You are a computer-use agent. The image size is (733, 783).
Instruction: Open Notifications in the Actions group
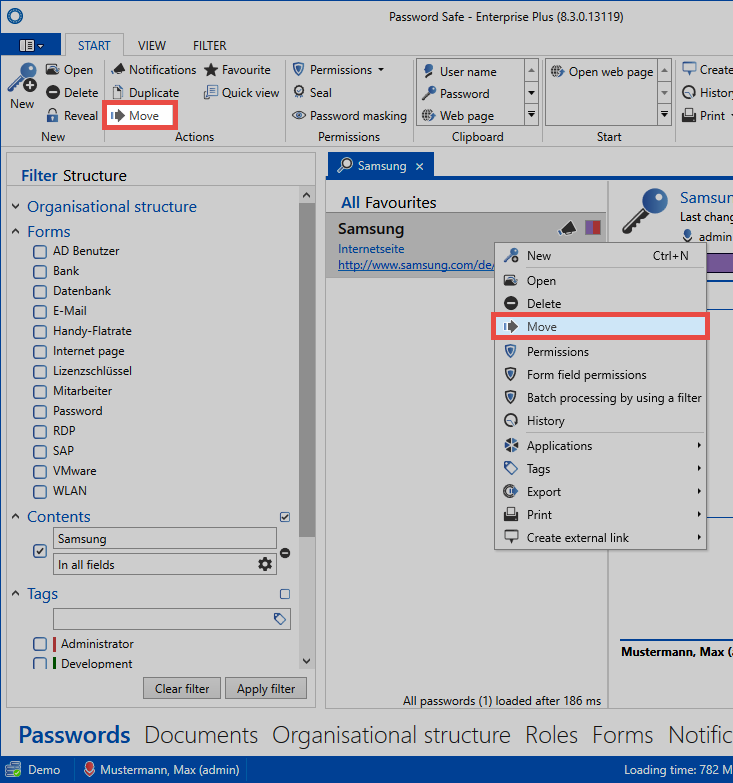tap(154, 69)
